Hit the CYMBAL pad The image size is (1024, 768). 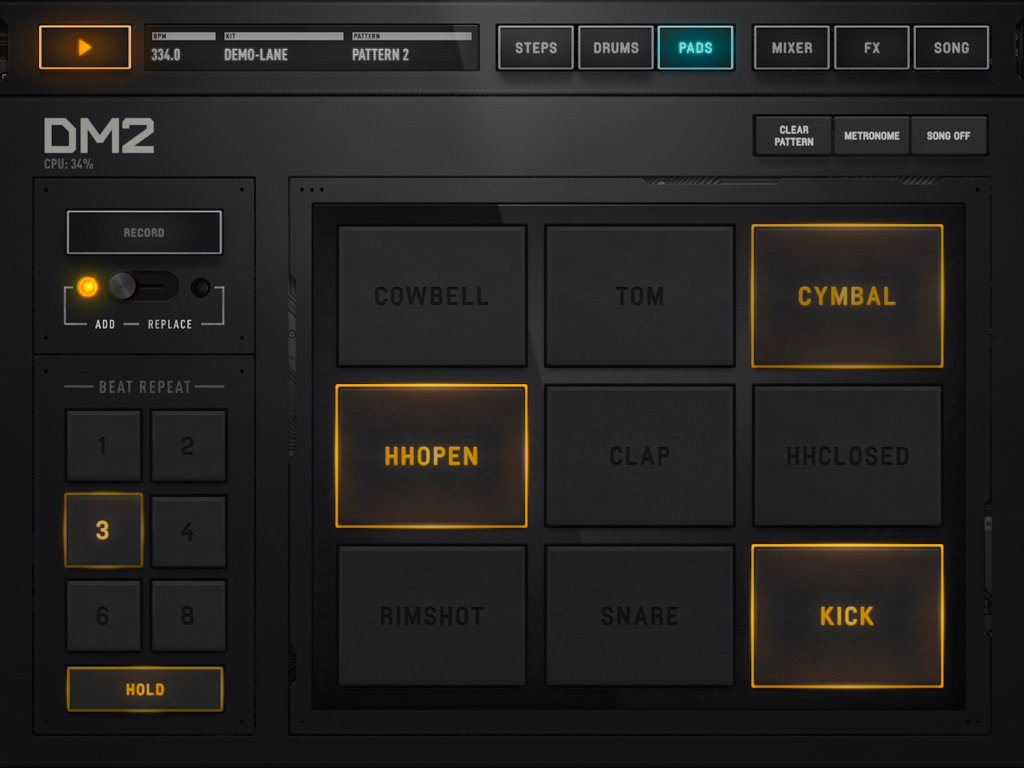(x=846, y=296)
